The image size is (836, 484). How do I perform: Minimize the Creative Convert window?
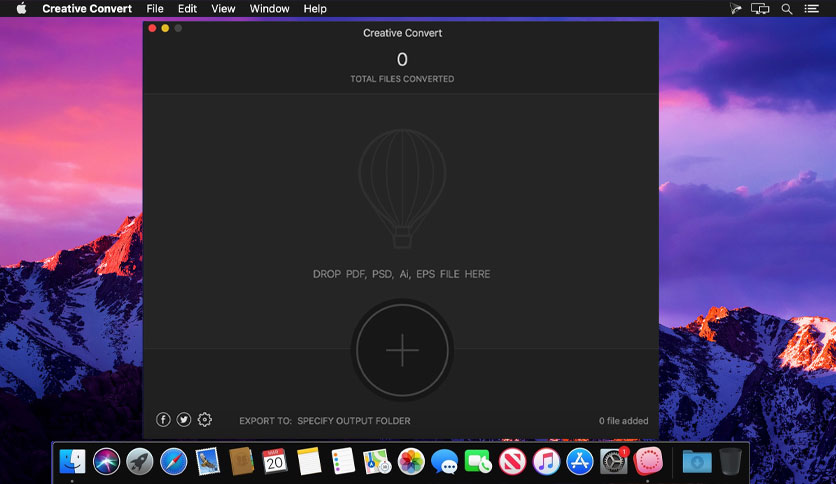(x=165, y=28)
